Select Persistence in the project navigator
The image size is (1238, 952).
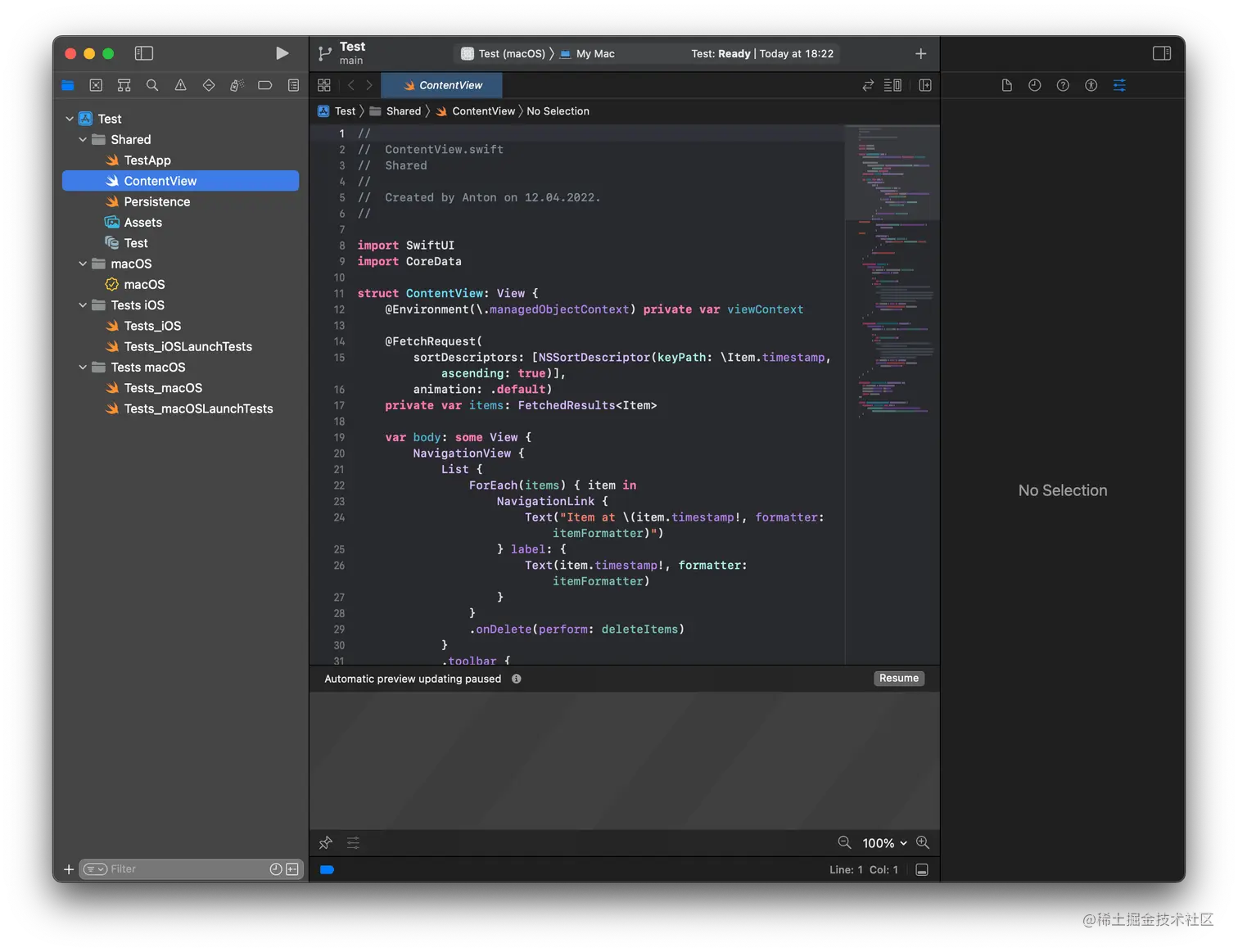point(157,201)
